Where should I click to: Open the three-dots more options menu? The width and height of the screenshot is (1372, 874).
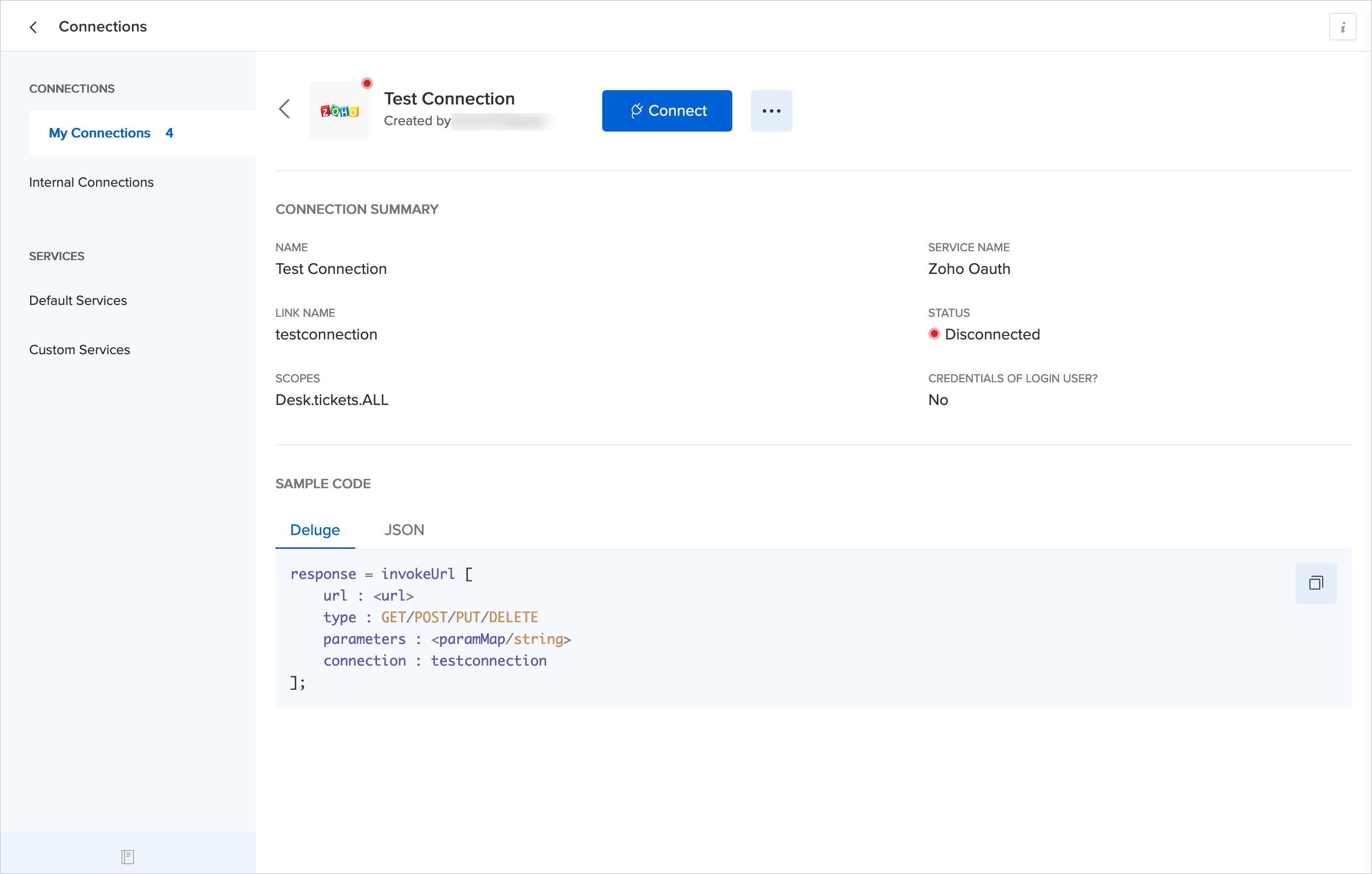click(771, 111)
